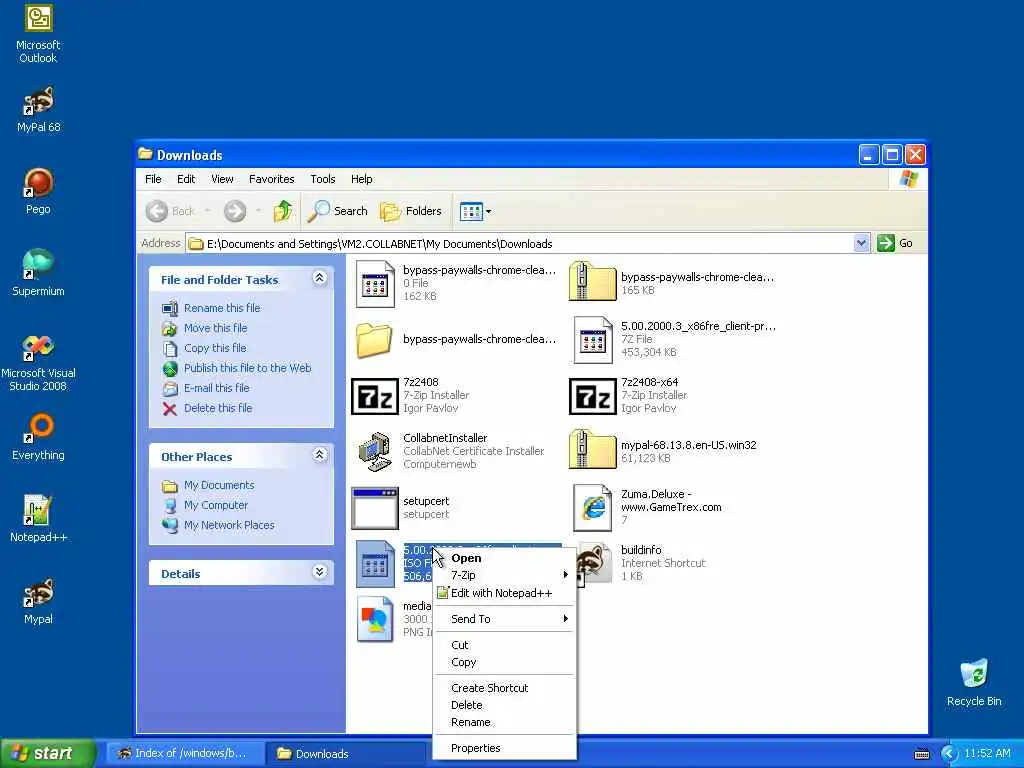Viewport: 1024px width, 768px height.
Task: Choose Edit with Notepad++ context entry
Action: click(x=504, y=593)
